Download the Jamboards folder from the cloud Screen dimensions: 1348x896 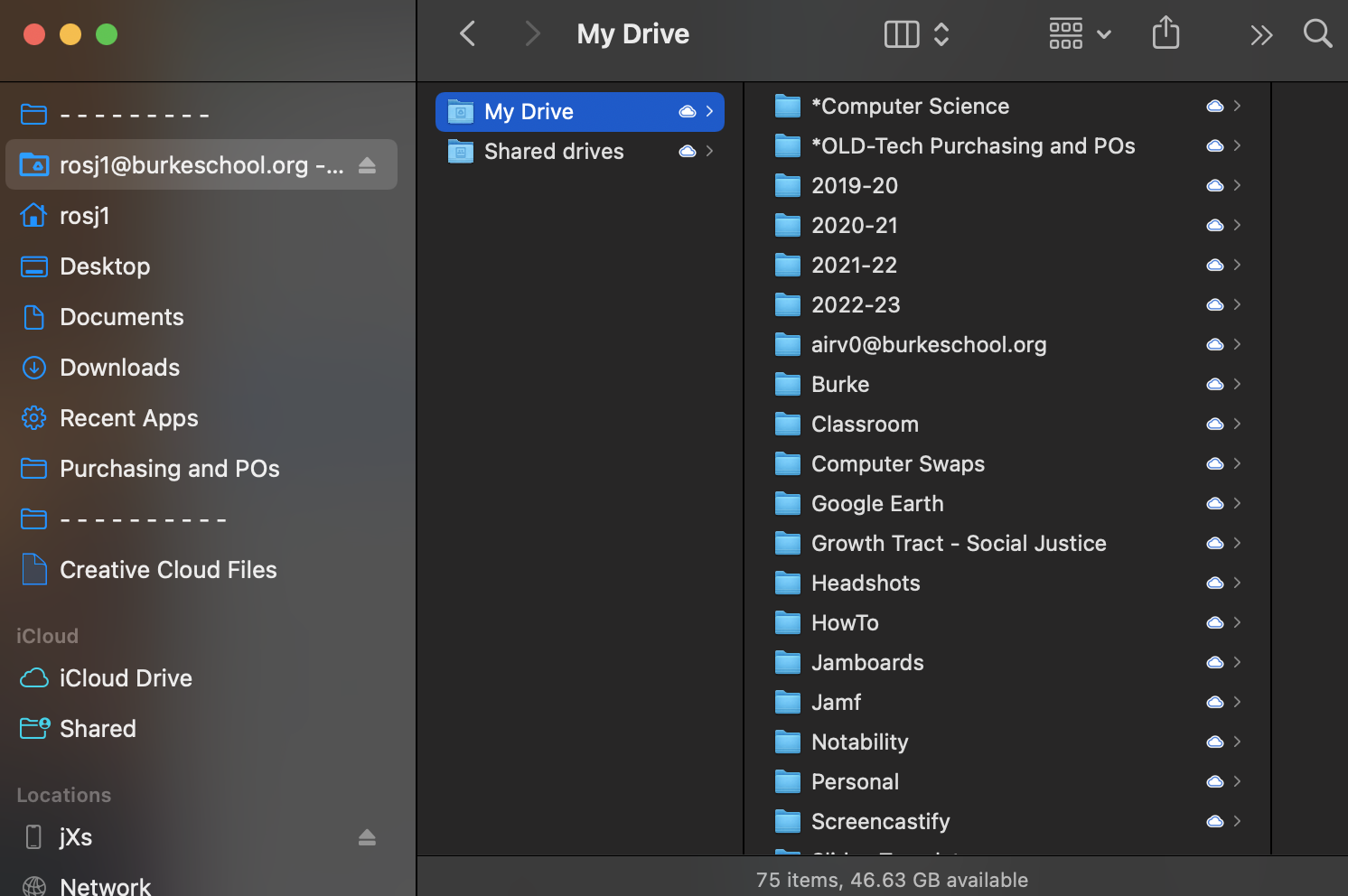[x=1214, y=662]
